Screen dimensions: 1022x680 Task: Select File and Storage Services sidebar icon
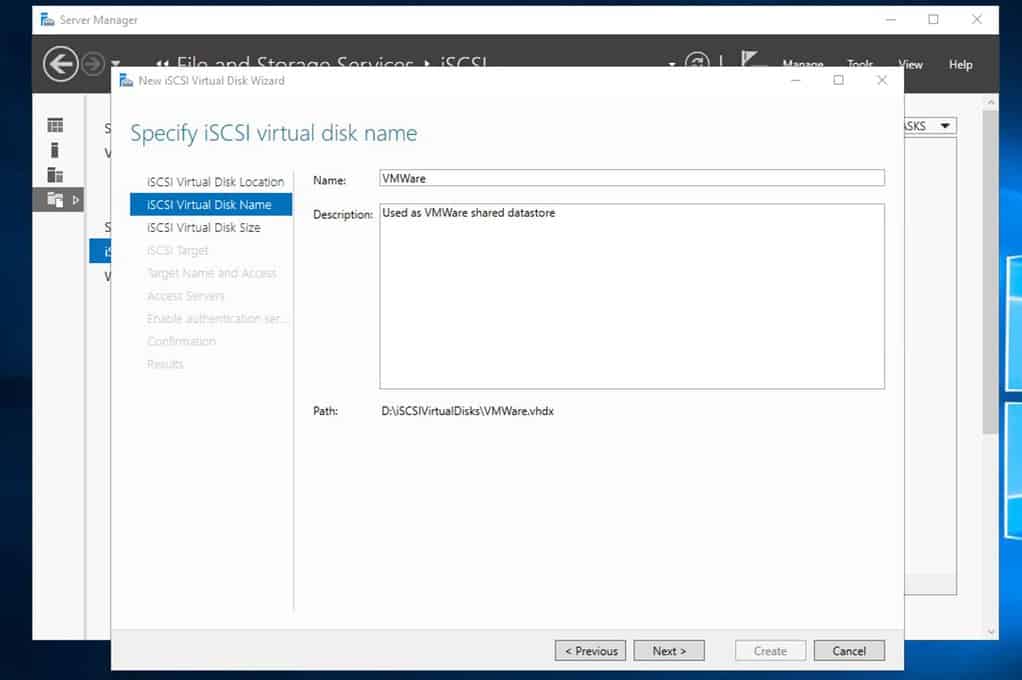point(55,200)
